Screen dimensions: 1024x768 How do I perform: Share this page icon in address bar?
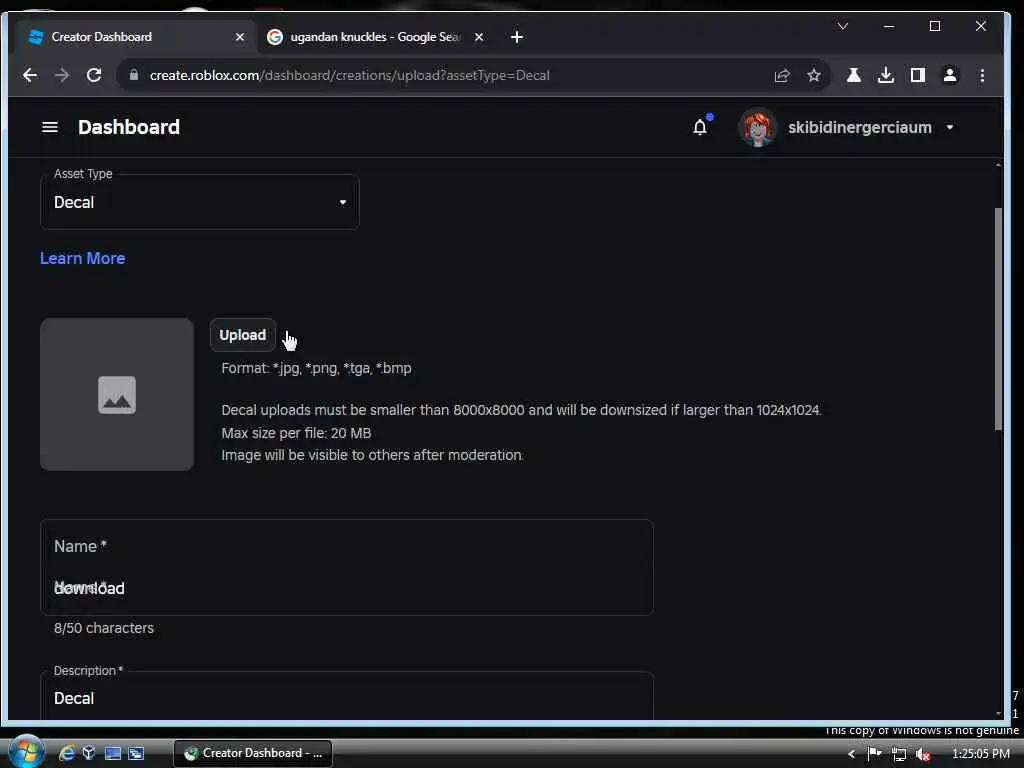(x=782, y=76)
